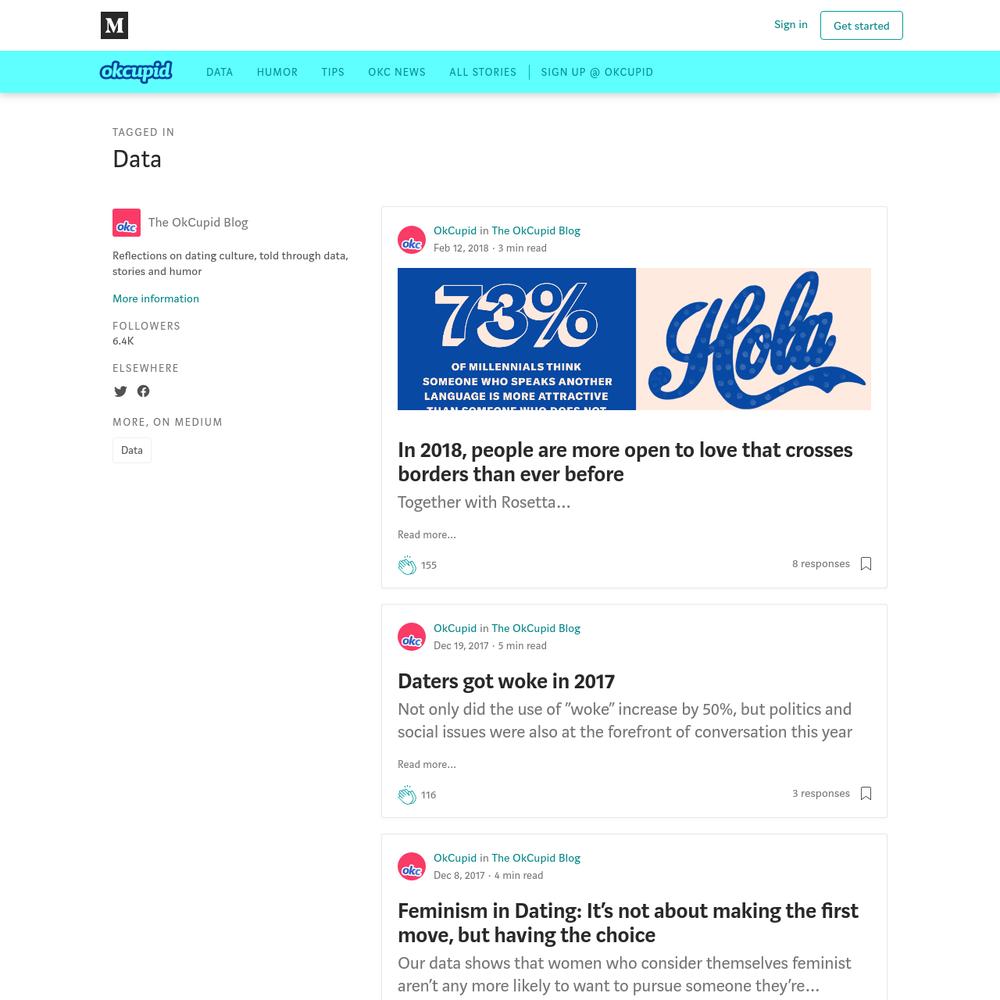Open OkCupid Facebook page icon
The image size is (1000, 1000).
coord(143,391)
